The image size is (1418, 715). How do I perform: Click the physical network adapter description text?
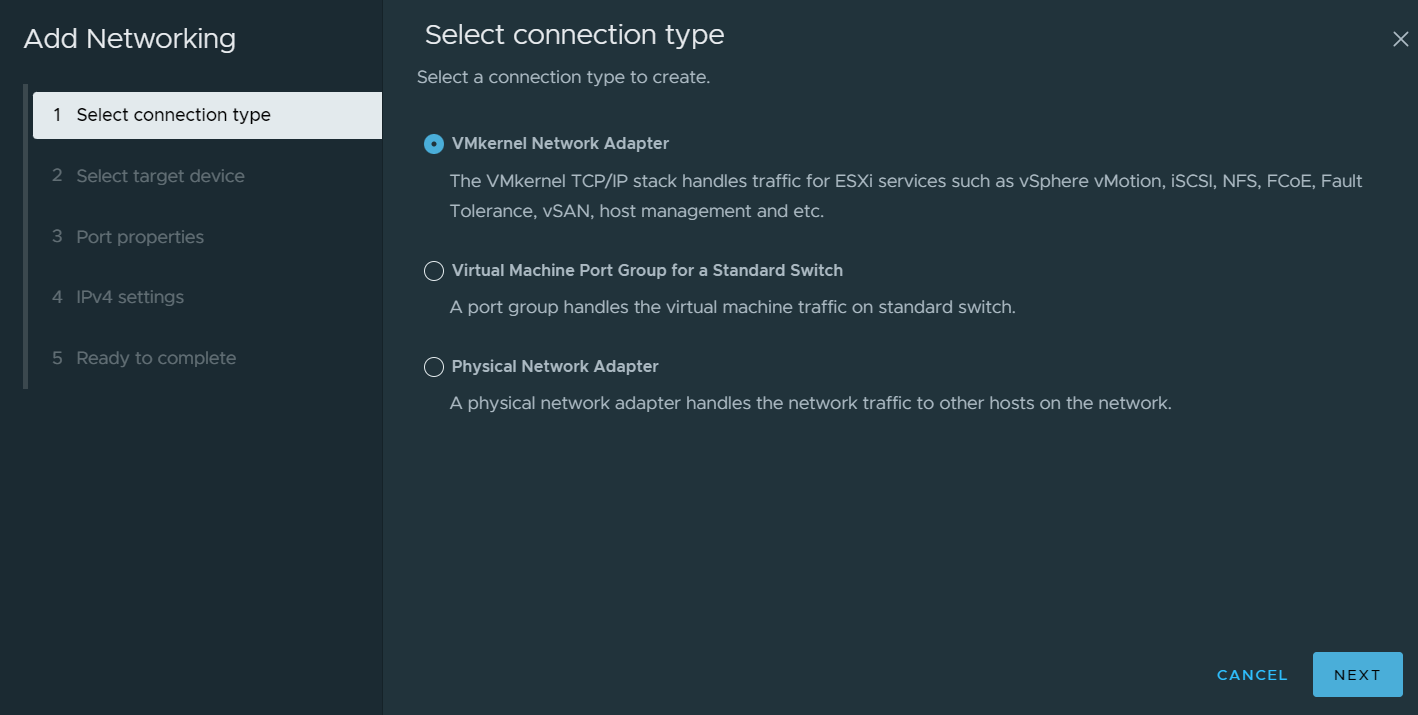(x=810, y=404)
